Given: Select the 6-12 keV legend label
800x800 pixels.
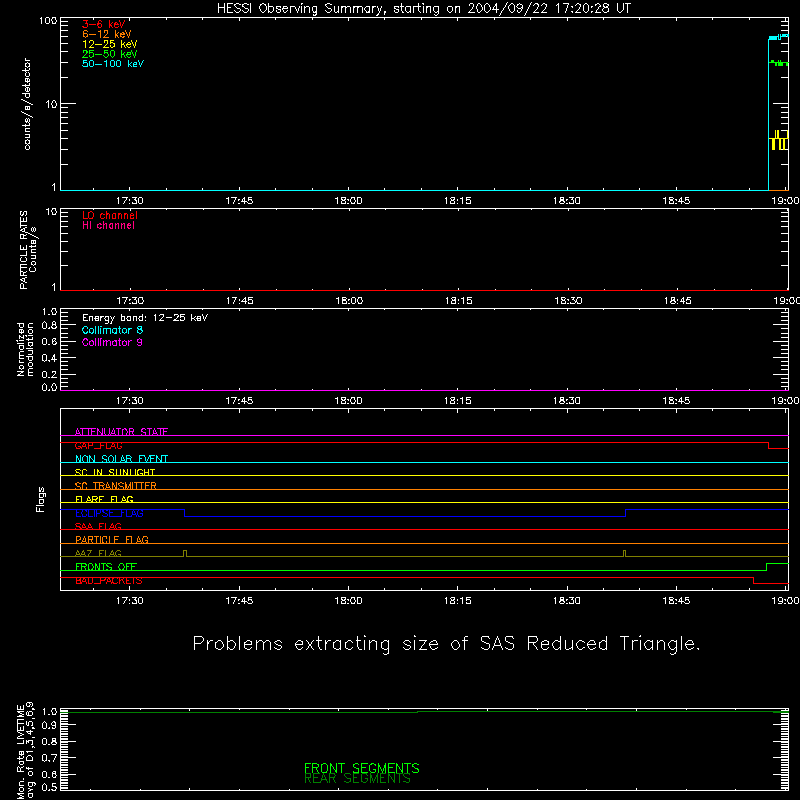Looking at the screenshot, I should pyautogui.click(x=107, y=34).
